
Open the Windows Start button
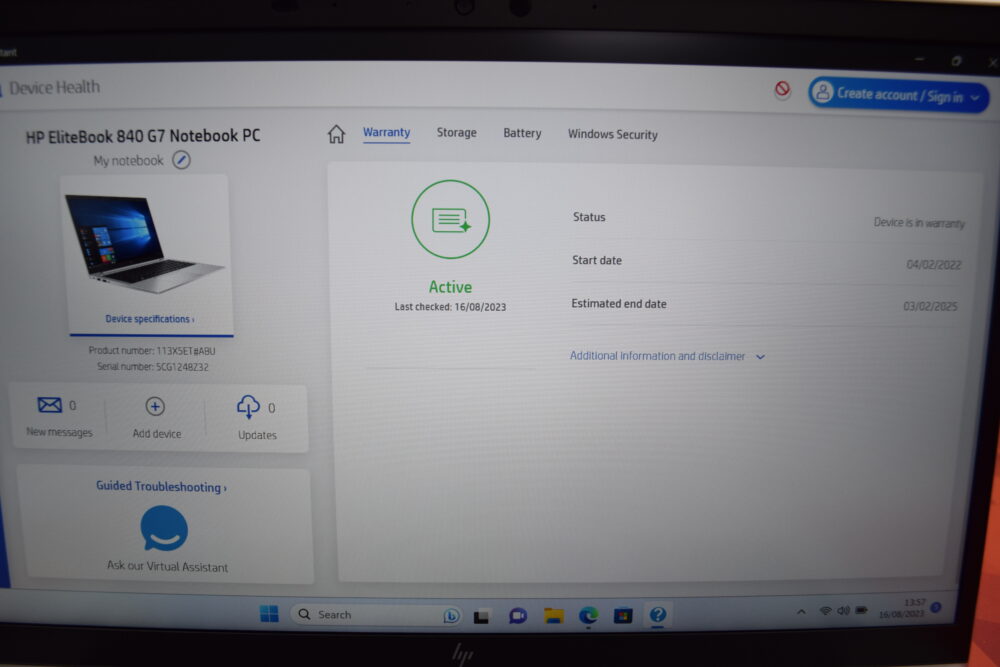(269, 613)
